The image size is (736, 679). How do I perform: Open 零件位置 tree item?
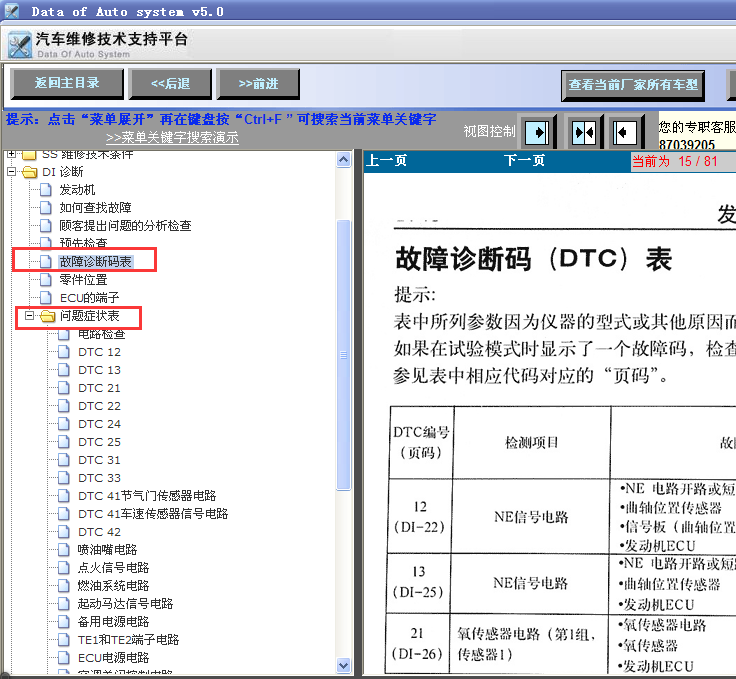(x=84, y=280)
